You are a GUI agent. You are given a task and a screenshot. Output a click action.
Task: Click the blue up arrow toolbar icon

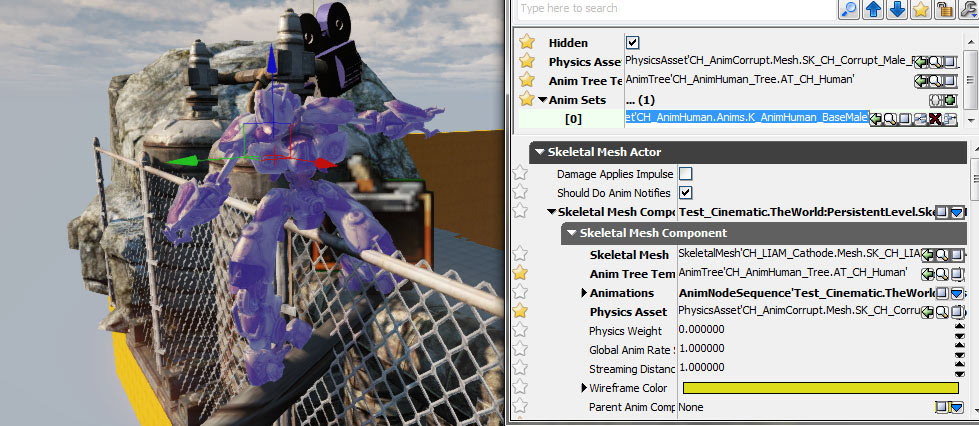(x=874, y=9)
